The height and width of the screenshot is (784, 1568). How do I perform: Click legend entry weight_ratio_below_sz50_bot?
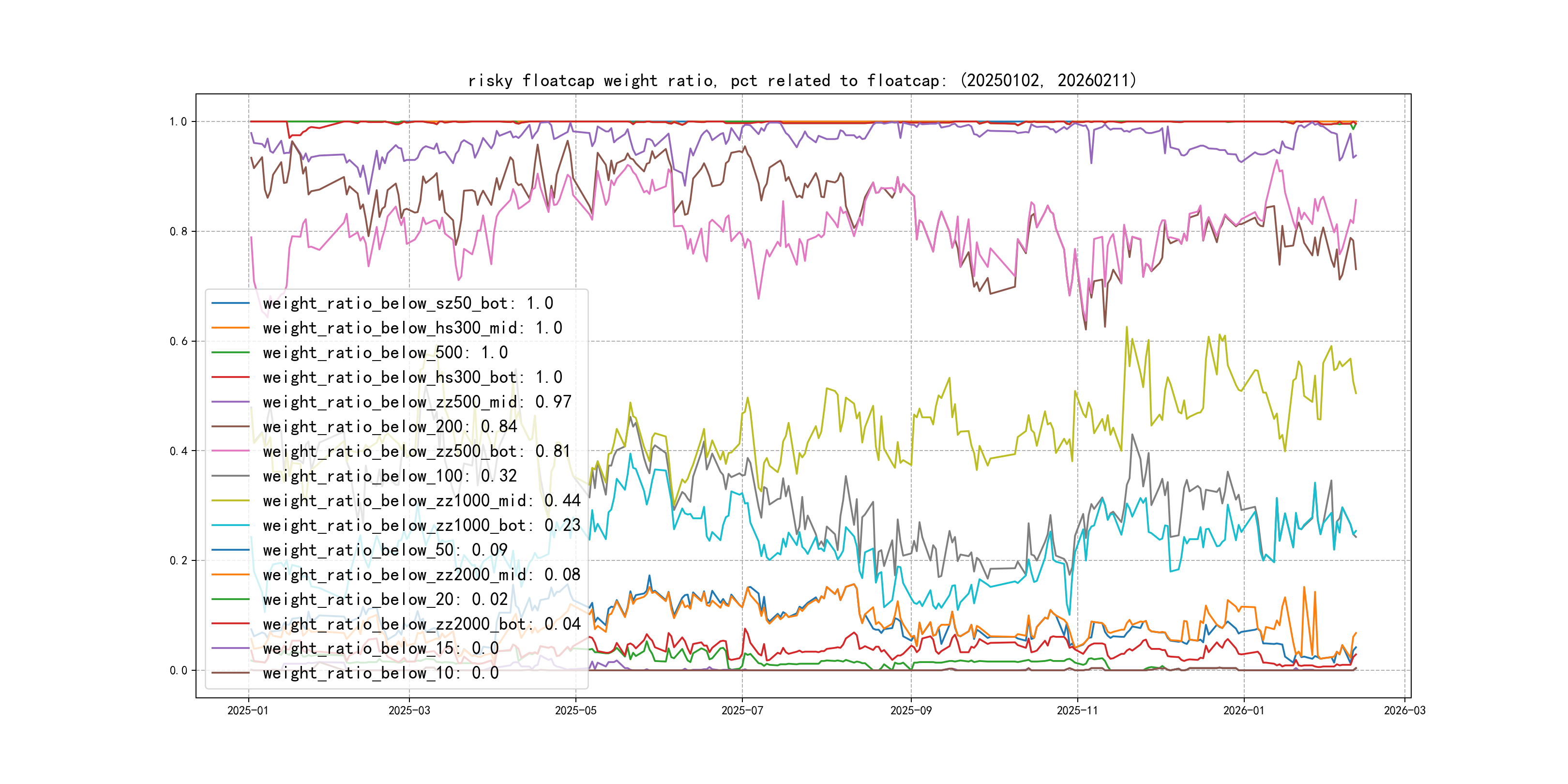click(x=407, y=303)
